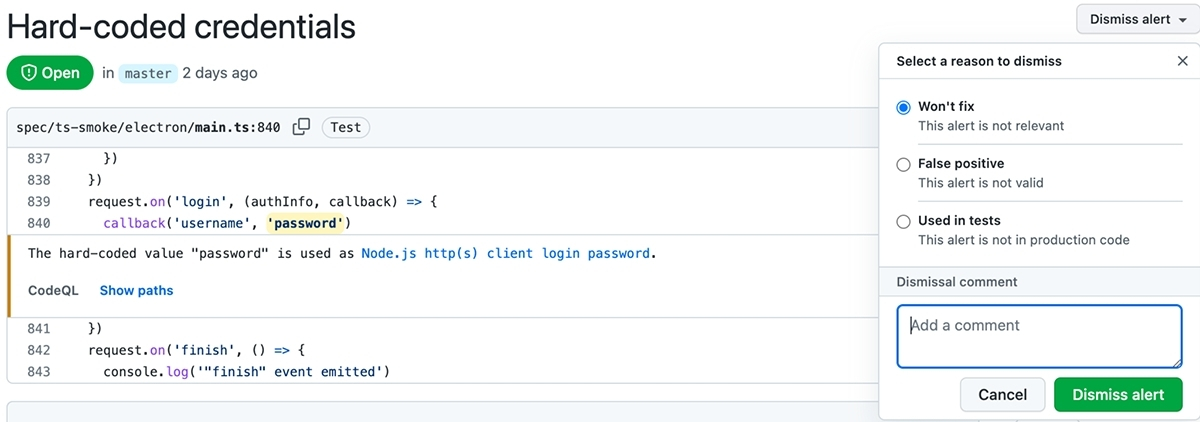Image resolution: width=1200 pixels, height=422 pixels.
Task: Copy the main.ts file path
Action: (x=301, y=127)
